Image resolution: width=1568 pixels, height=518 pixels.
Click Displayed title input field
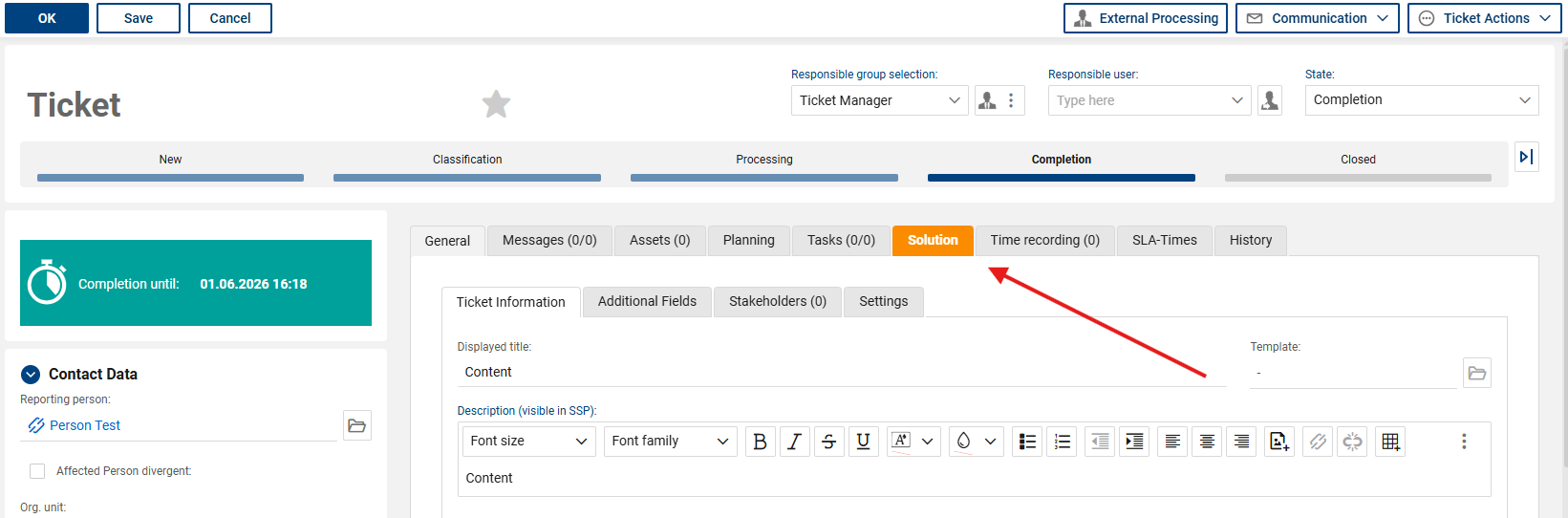pos(842,372)
